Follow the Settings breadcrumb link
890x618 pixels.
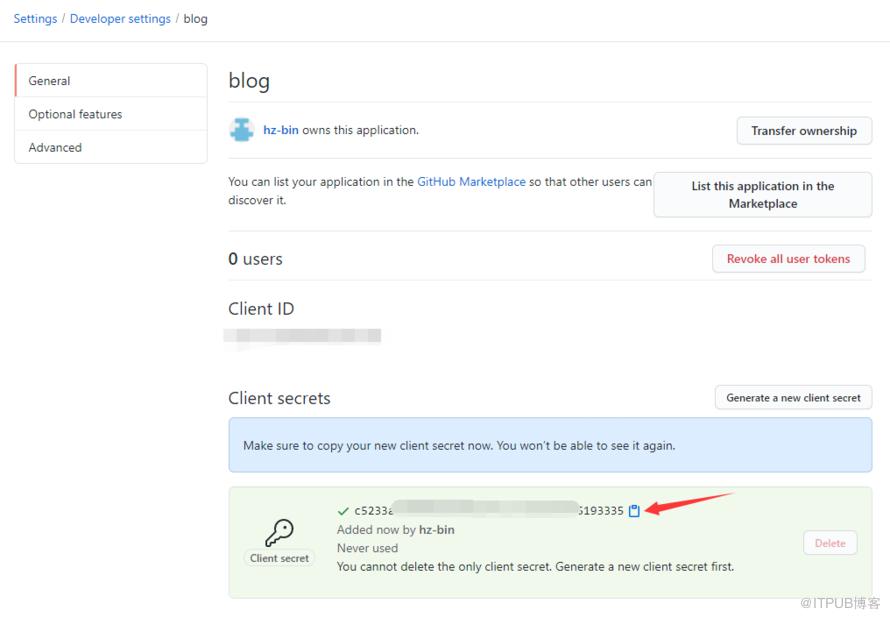click(x=35, y=19)
